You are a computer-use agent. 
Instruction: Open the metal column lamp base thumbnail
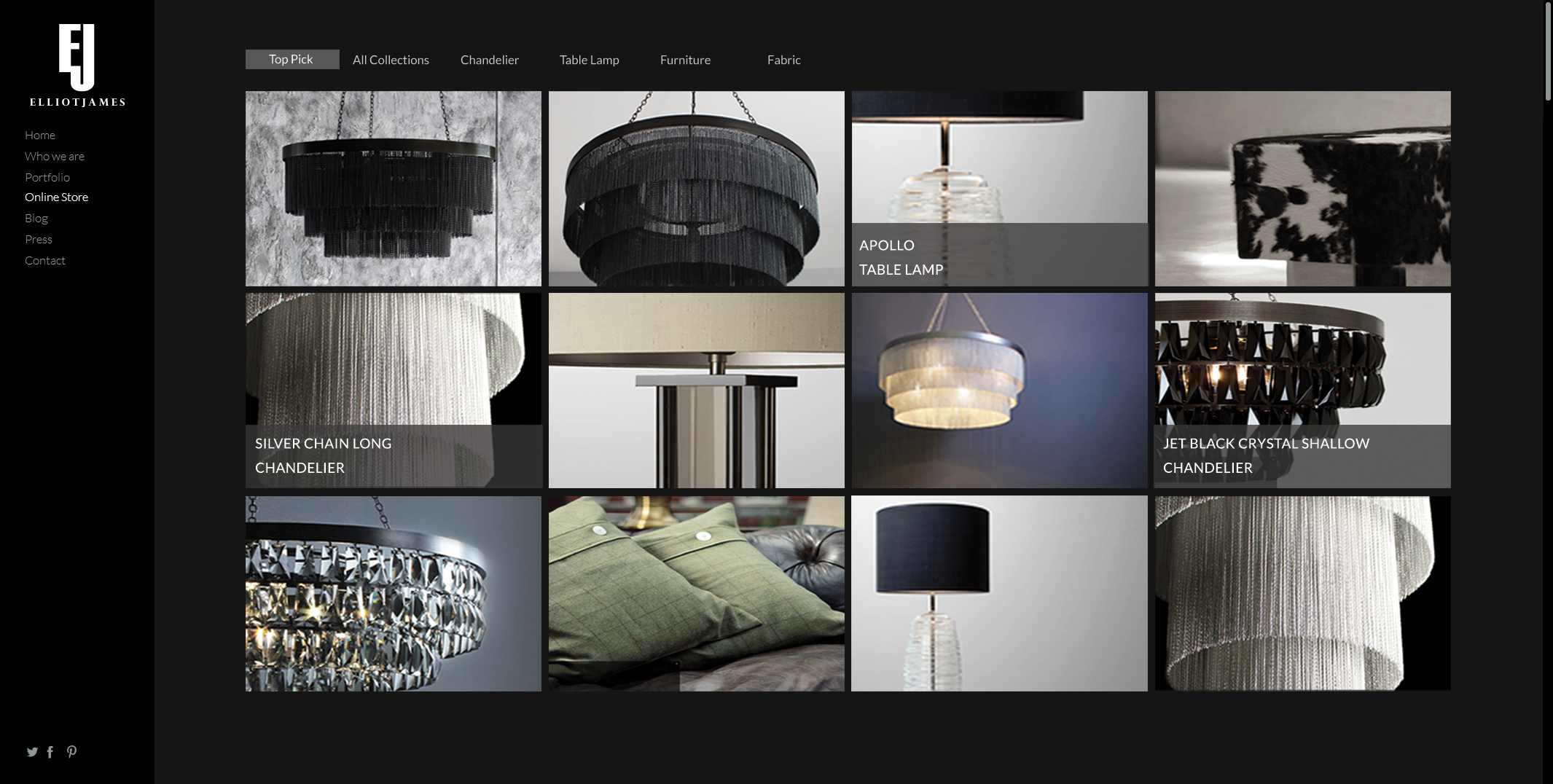pyautogui.click(x=697, y=391)
